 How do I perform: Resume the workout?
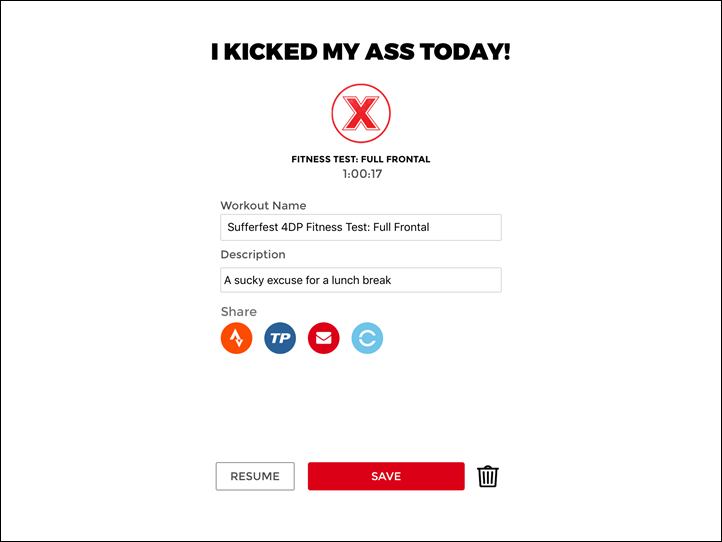point(255,476)
